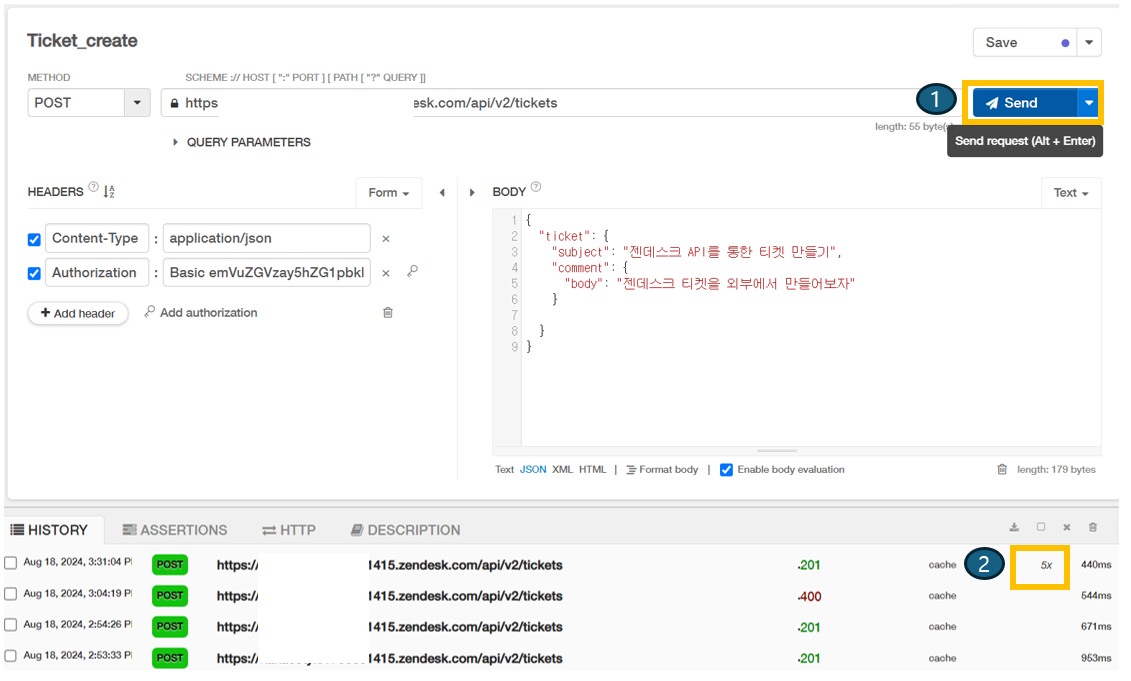Click the Add header button
This screenshot has width=1131, height=681.
78,313
